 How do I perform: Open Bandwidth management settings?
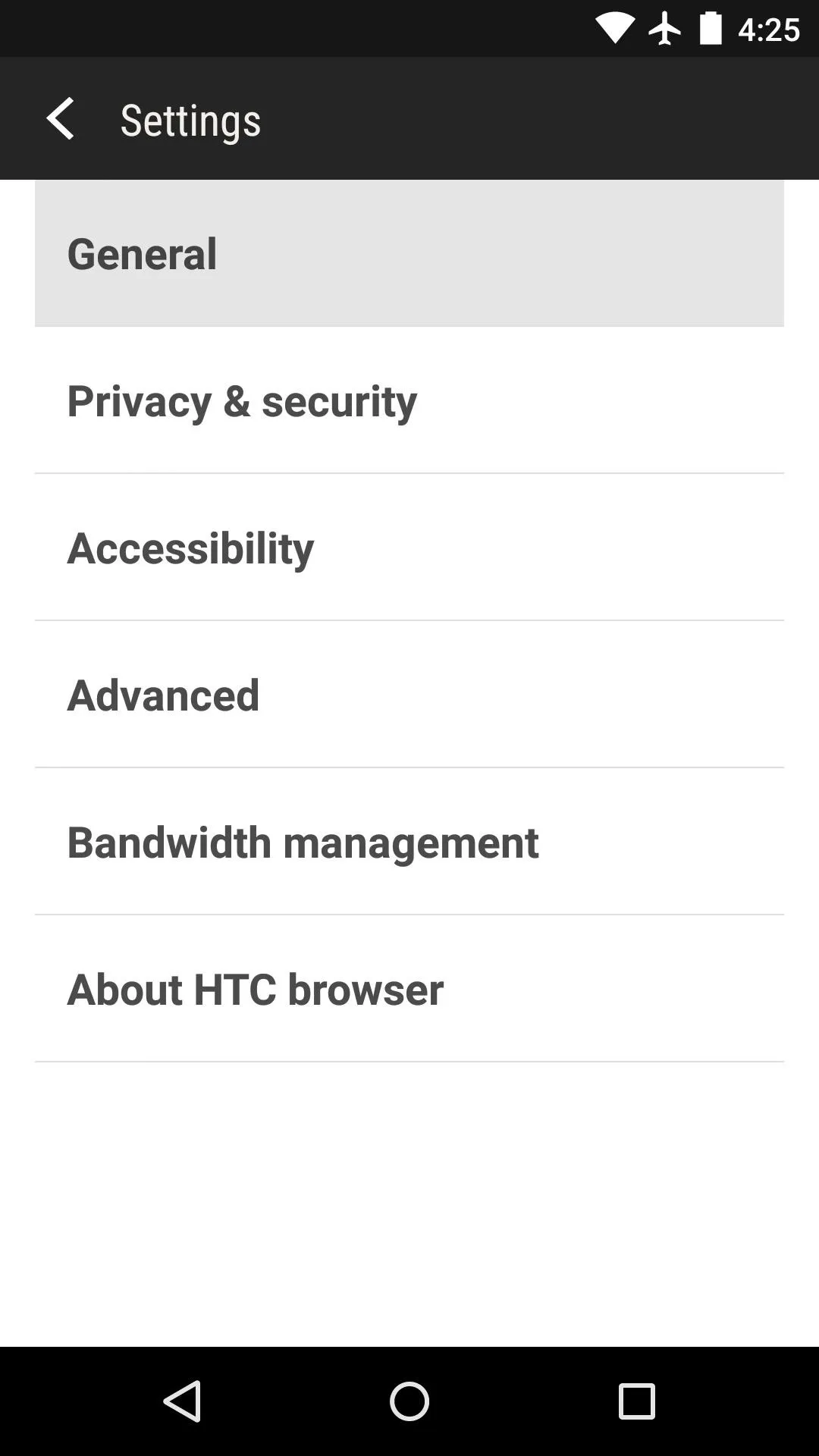coord(409,842)
